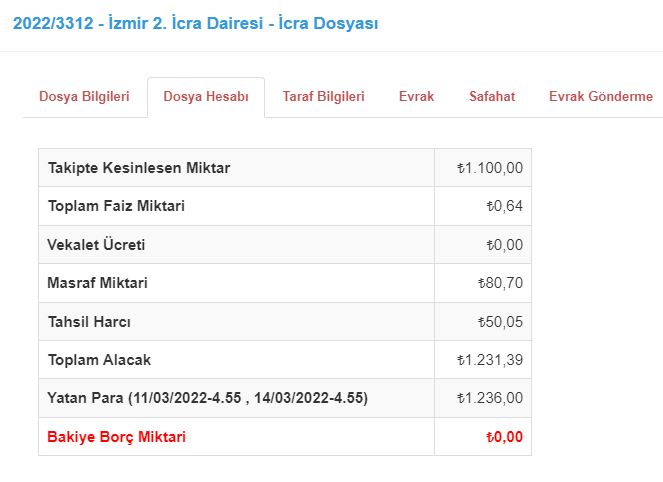The image size is (663, 482).
Task: Select the ₺1.231,39 total amount
Action: 490,360
